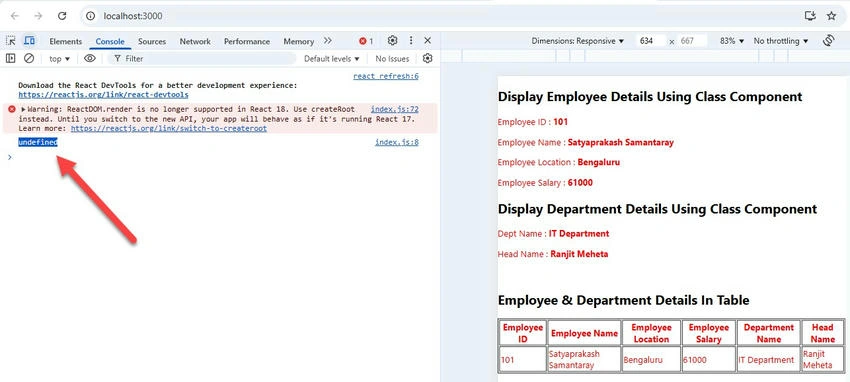Click the console Filter input
Image resolution: width=850 pixels, height=382 pixels.
202,59
